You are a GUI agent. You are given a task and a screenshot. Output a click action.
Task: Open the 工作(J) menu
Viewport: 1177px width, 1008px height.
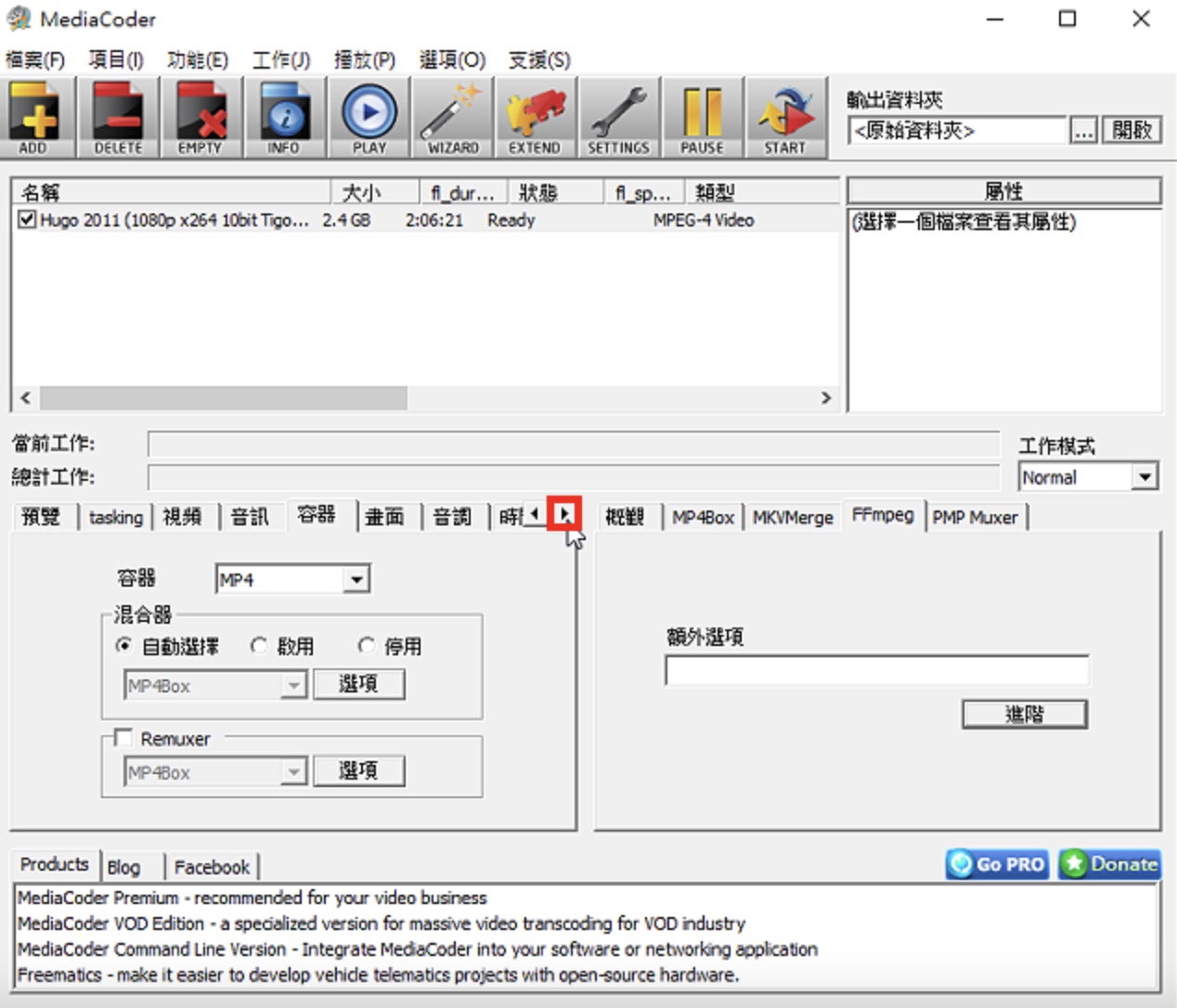coord(281,60)
